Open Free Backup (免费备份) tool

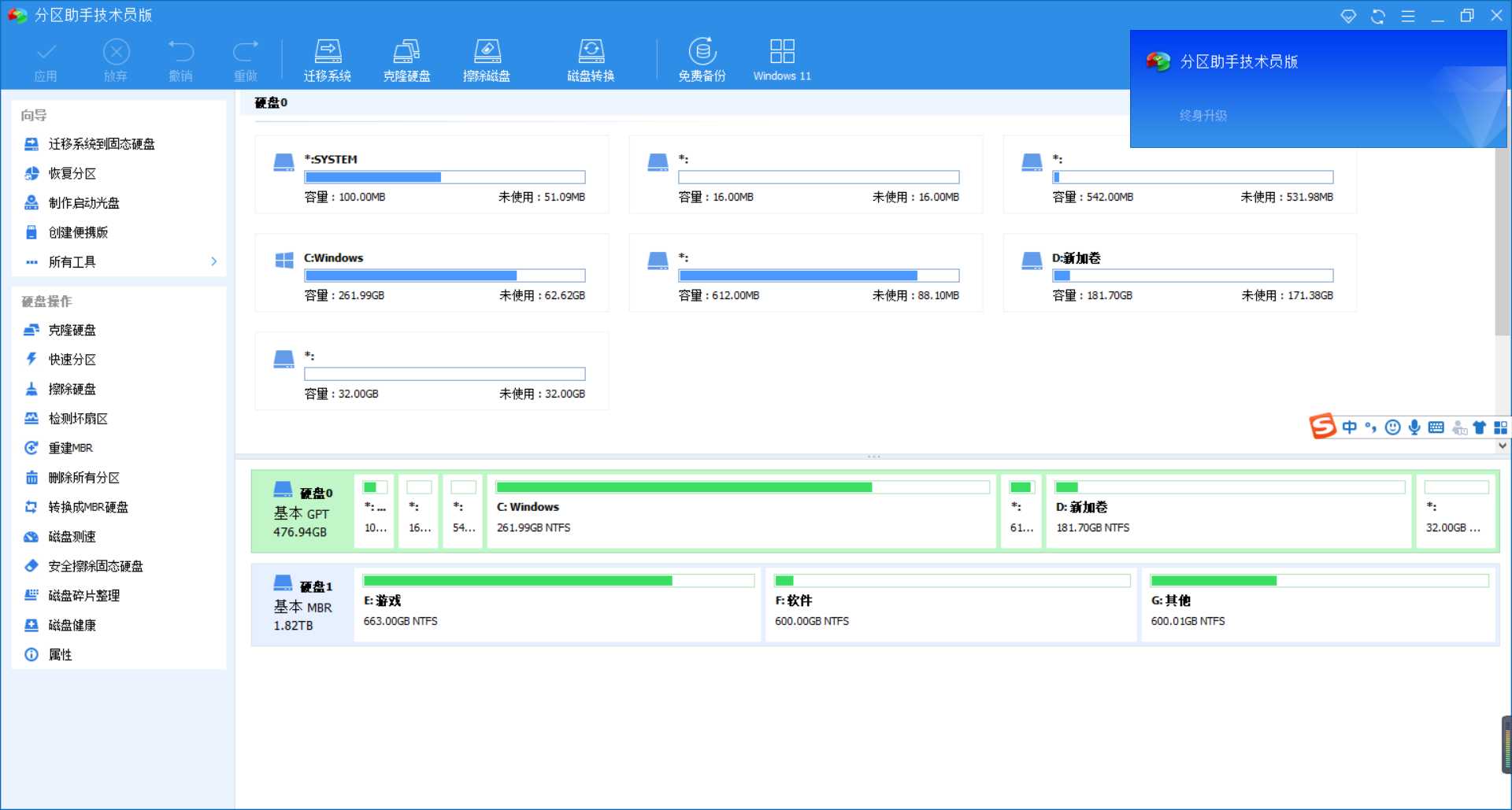[702, 60]
